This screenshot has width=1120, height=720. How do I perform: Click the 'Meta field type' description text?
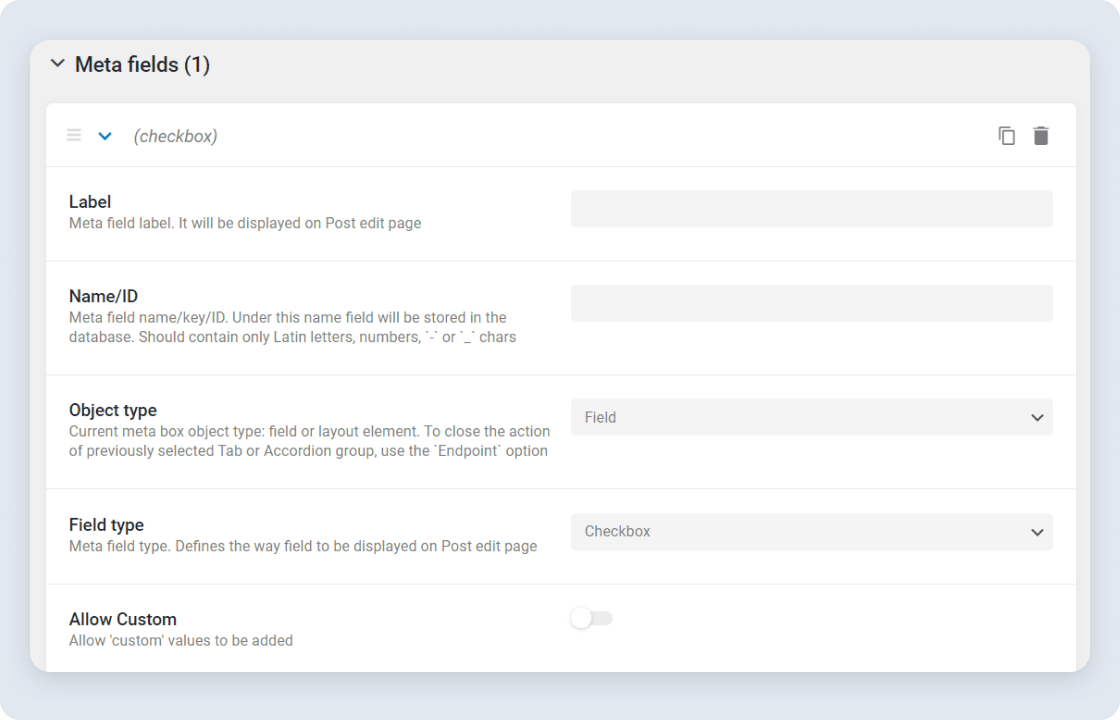point(303,546)
